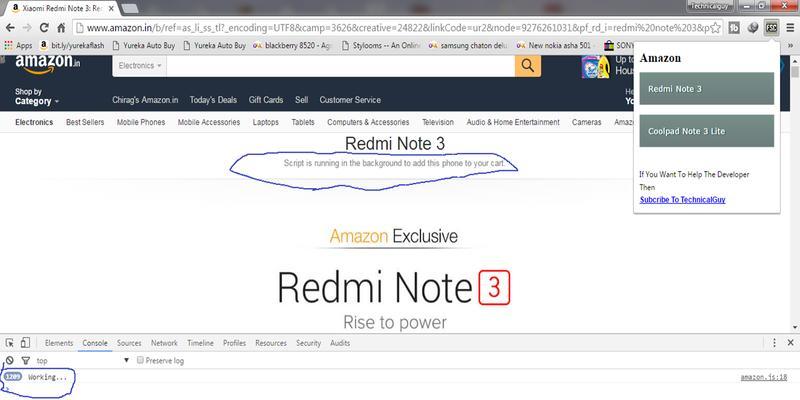Screen dimensions: 800x400
Task: Open Today's Deals
Action: click(x=213, y=99)
